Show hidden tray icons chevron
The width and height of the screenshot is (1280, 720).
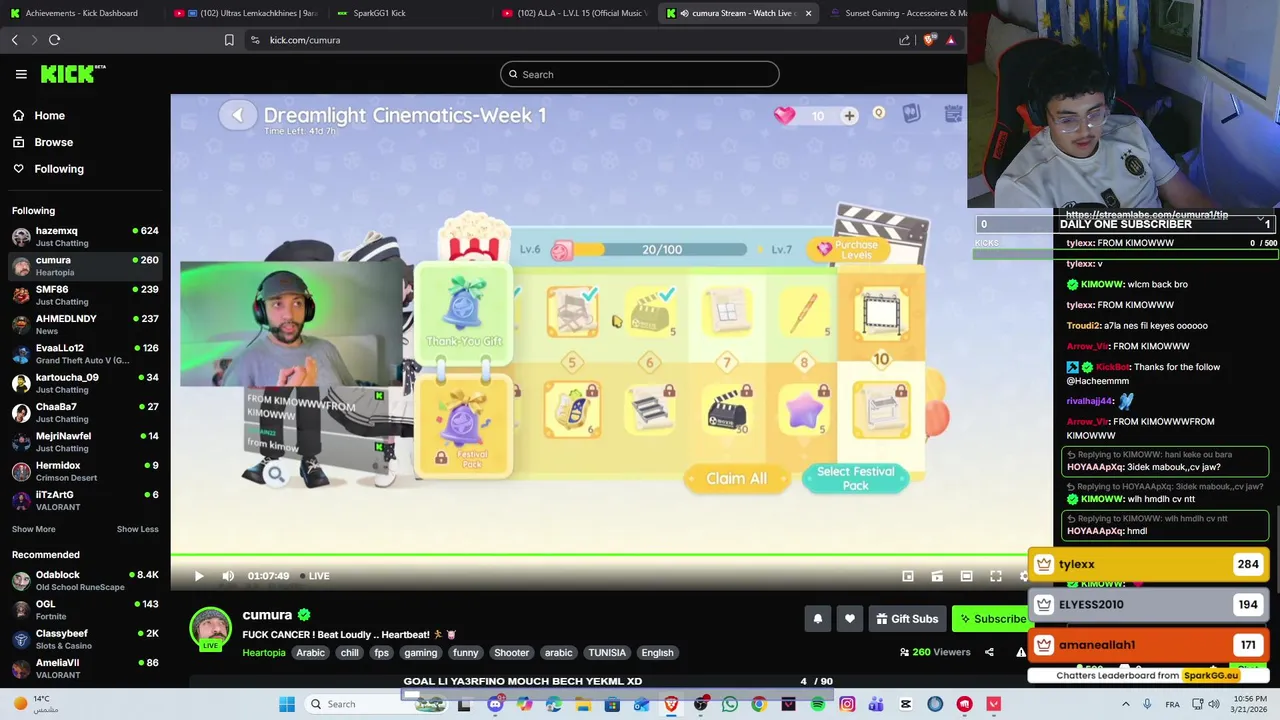1126,704
